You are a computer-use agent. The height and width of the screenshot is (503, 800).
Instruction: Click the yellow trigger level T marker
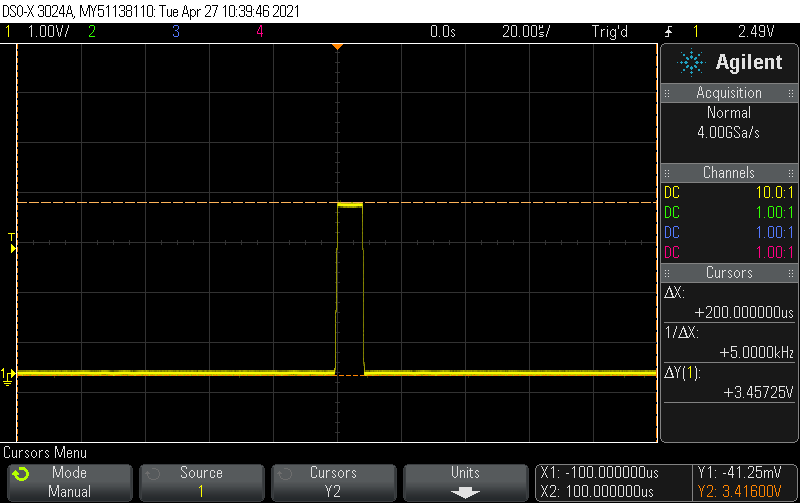click(x=12, y=242)
